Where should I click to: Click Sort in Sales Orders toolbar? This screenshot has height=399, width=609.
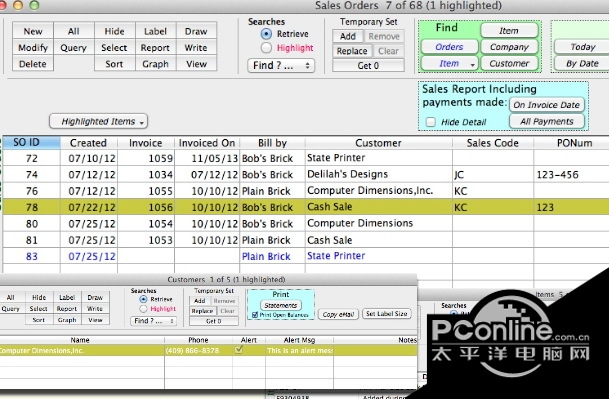tap(114, 64)
